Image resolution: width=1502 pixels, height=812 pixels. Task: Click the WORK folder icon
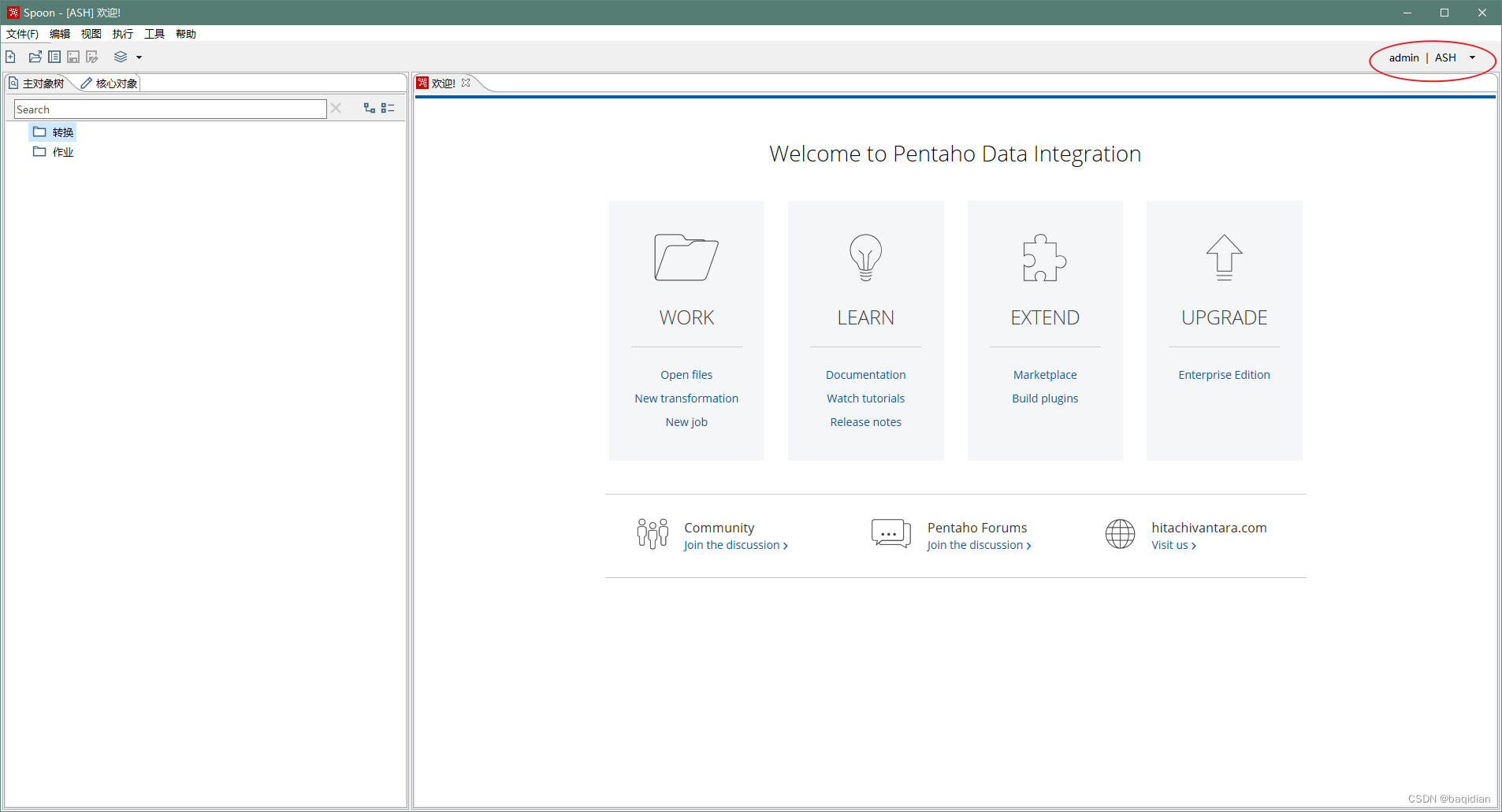[686, 258]
